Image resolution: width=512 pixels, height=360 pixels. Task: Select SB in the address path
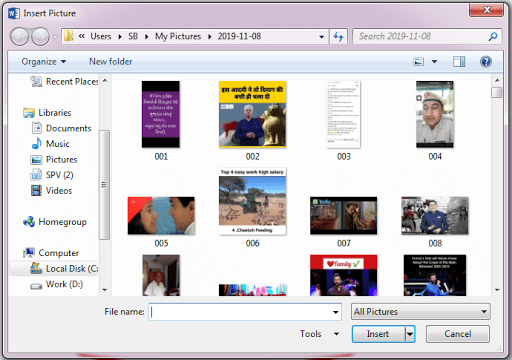(x=133, y=36)
